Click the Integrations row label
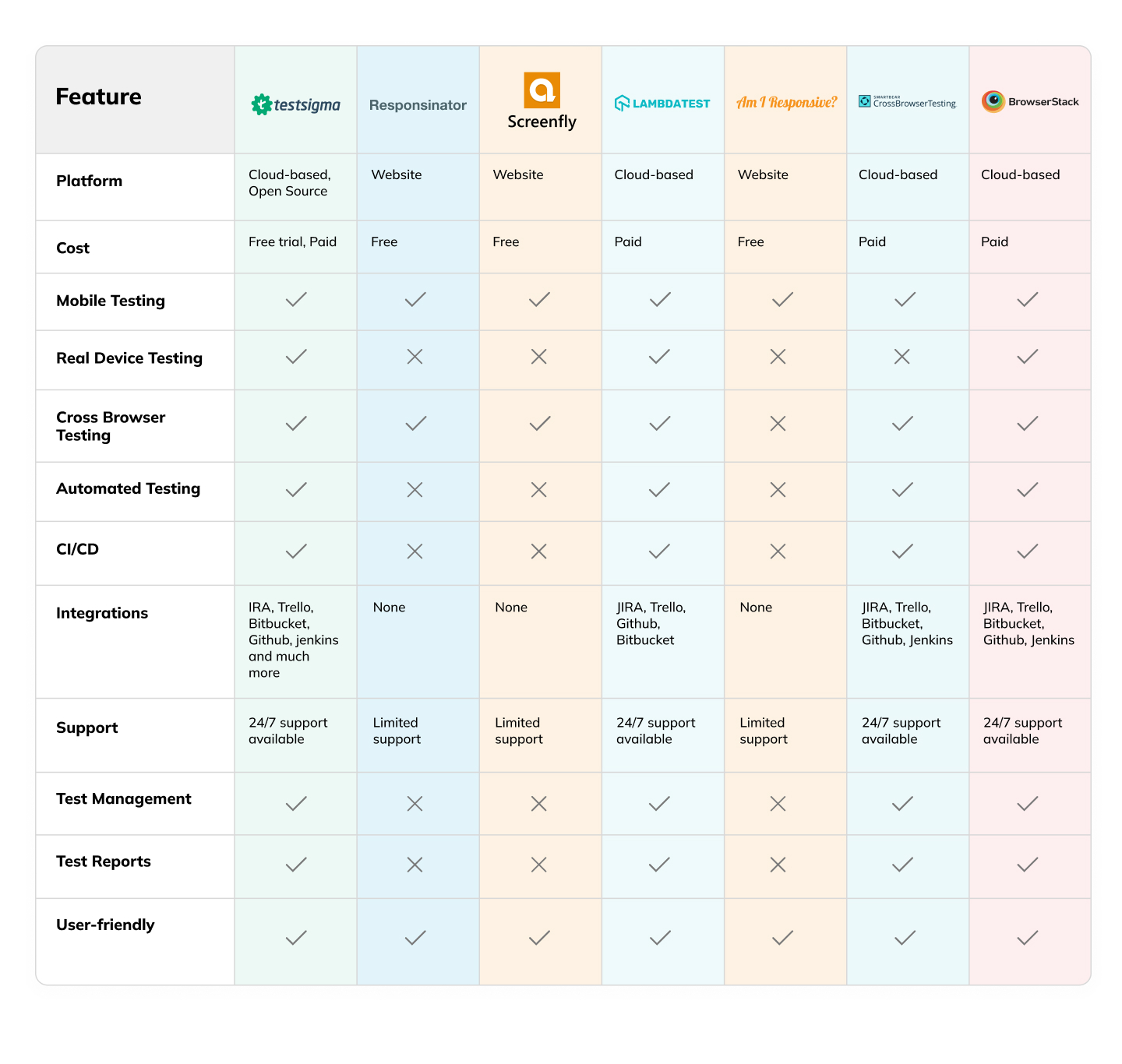The width and height of the screenshot is (1122, 1064). [102, 613]
